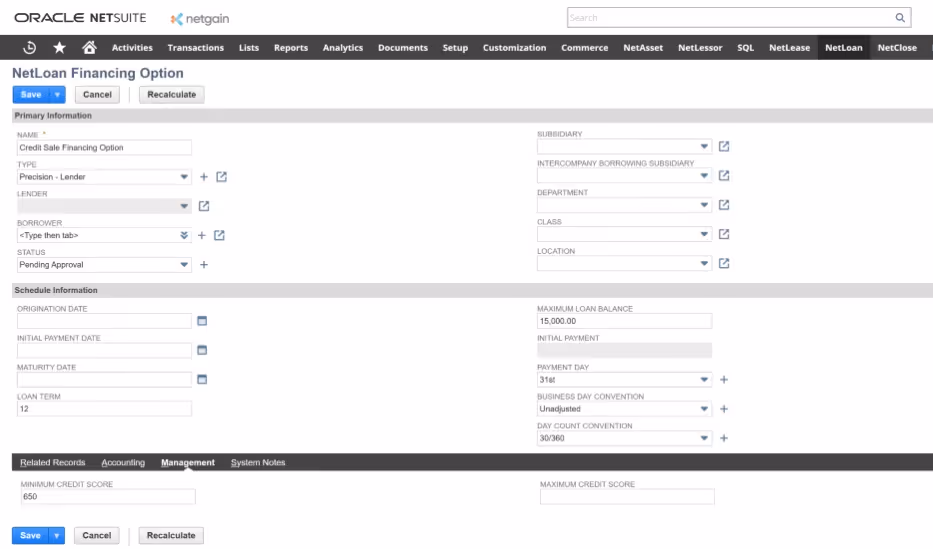Switch to the System Notes tab

(258, 463)
